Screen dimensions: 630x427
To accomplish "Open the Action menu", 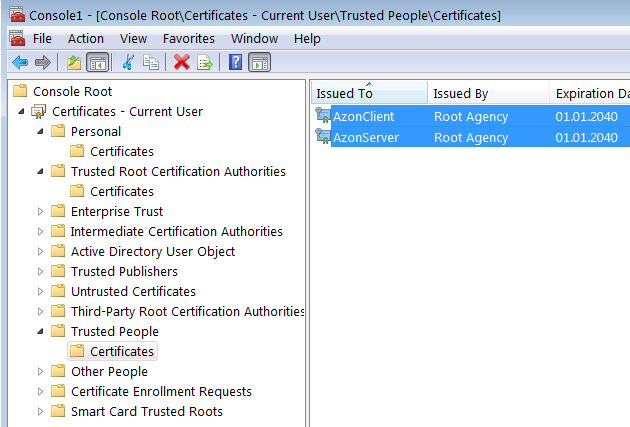I will [85, 38].
